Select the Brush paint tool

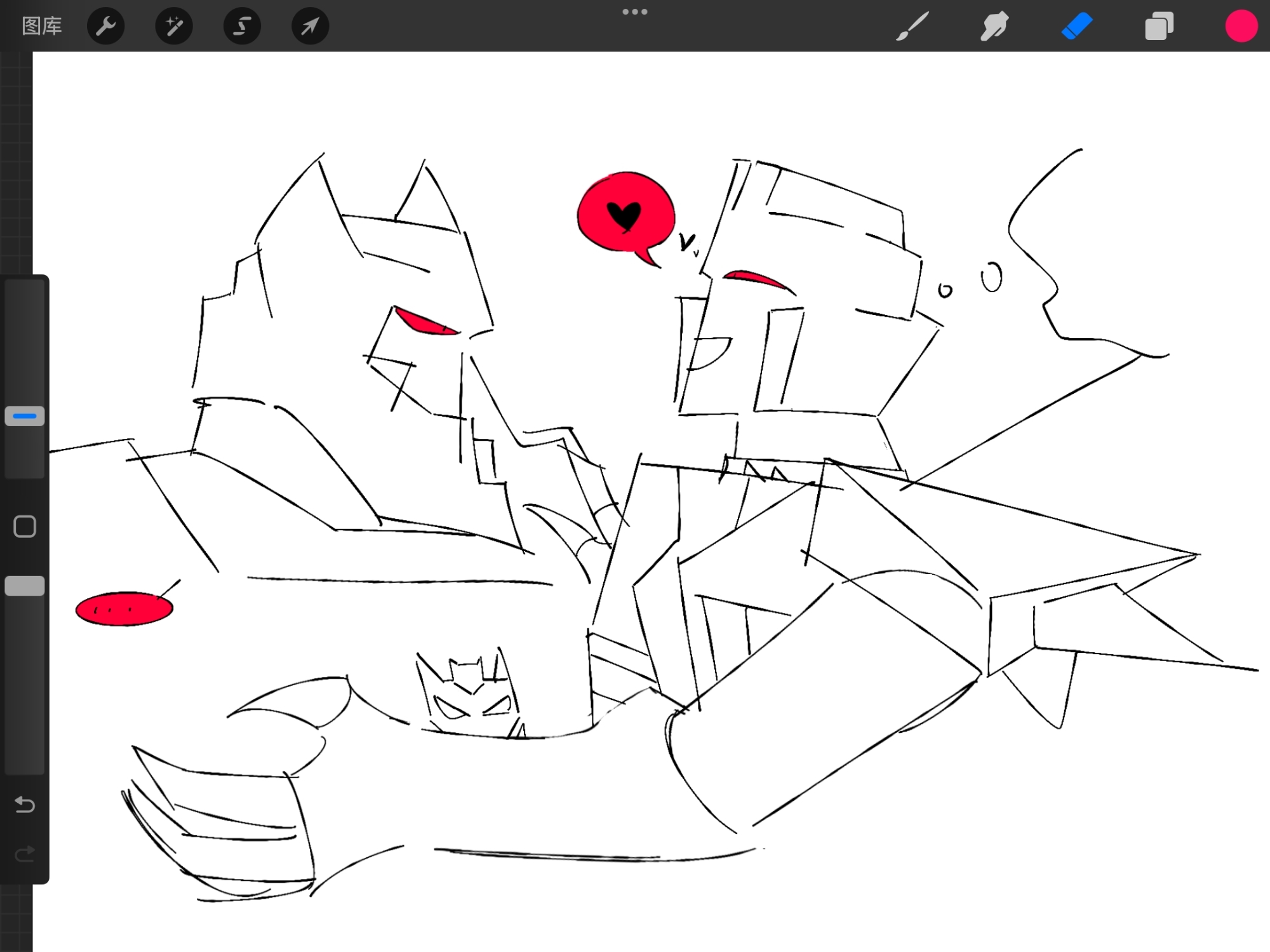(x=912, y=27)
